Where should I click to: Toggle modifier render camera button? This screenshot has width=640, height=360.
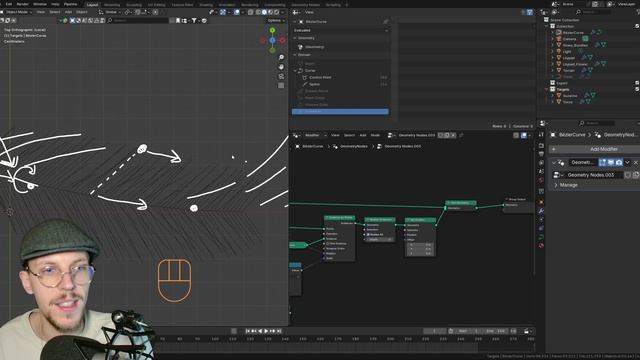click(619, 162)
